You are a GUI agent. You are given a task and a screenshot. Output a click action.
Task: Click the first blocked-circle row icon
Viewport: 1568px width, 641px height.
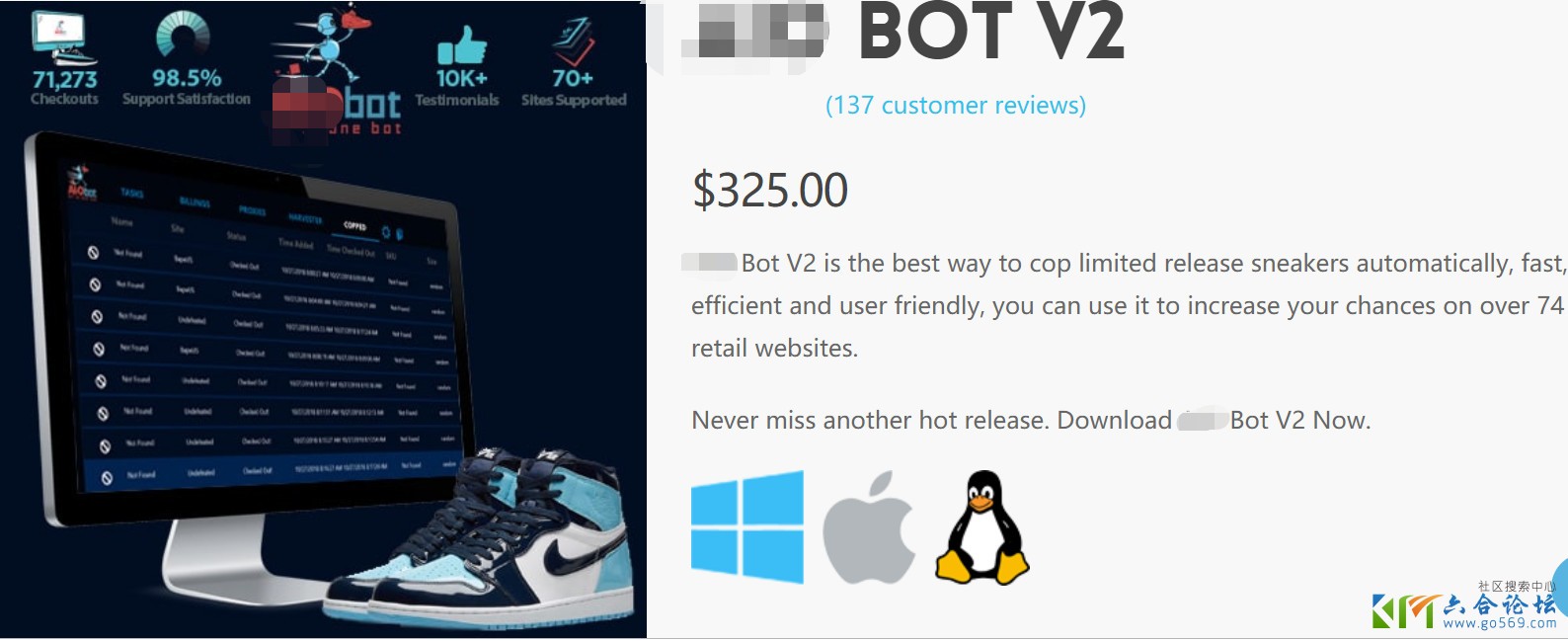[x=93, y=253]
